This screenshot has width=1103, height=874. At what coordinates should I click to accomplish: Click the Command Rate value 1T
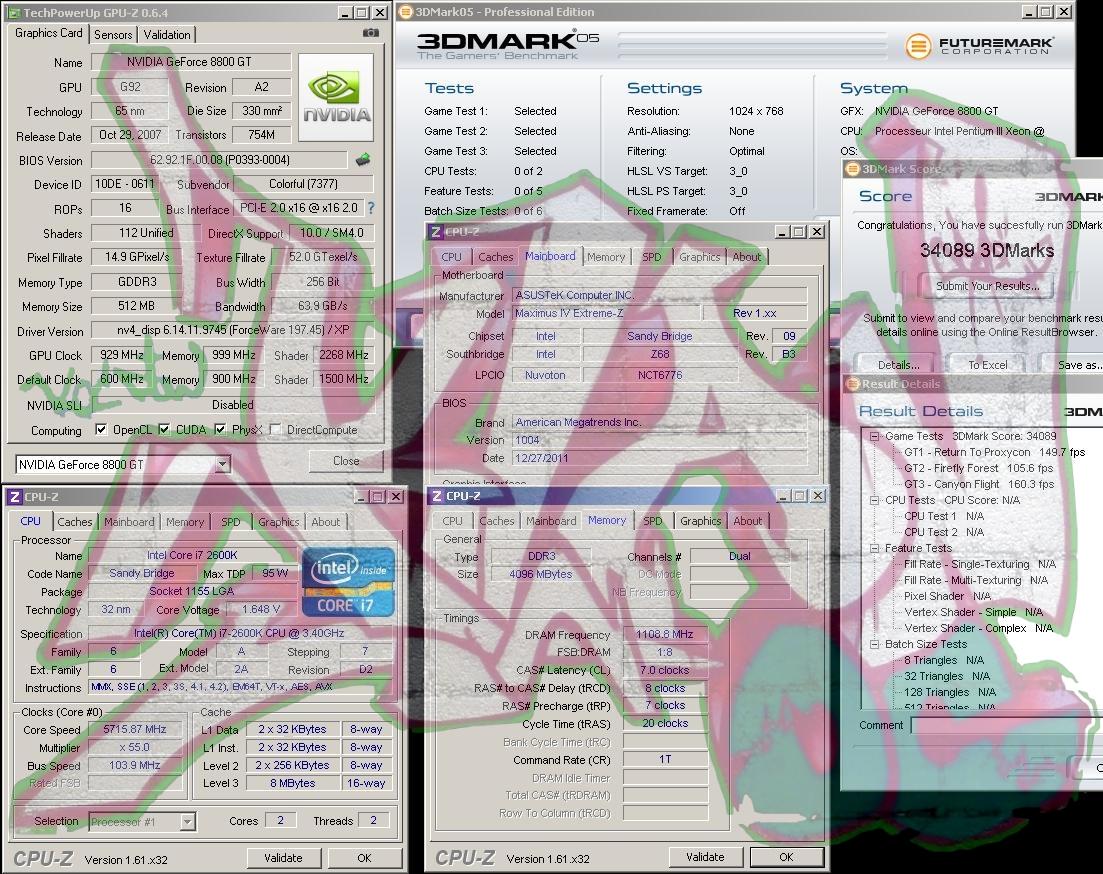pyautogui.click(x=665, y=759)
